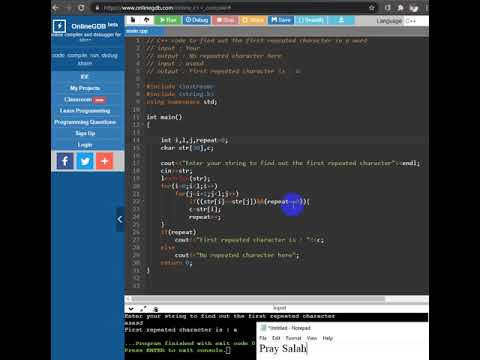
Task: Click the square icon left of browser extensions
Action: coord(387,8)
